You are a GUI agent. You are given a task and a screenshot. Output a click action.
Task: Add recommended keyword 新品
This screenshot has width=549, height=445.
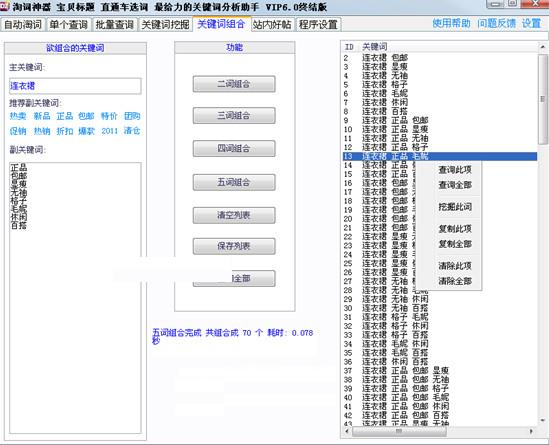(x=42, y=116)
